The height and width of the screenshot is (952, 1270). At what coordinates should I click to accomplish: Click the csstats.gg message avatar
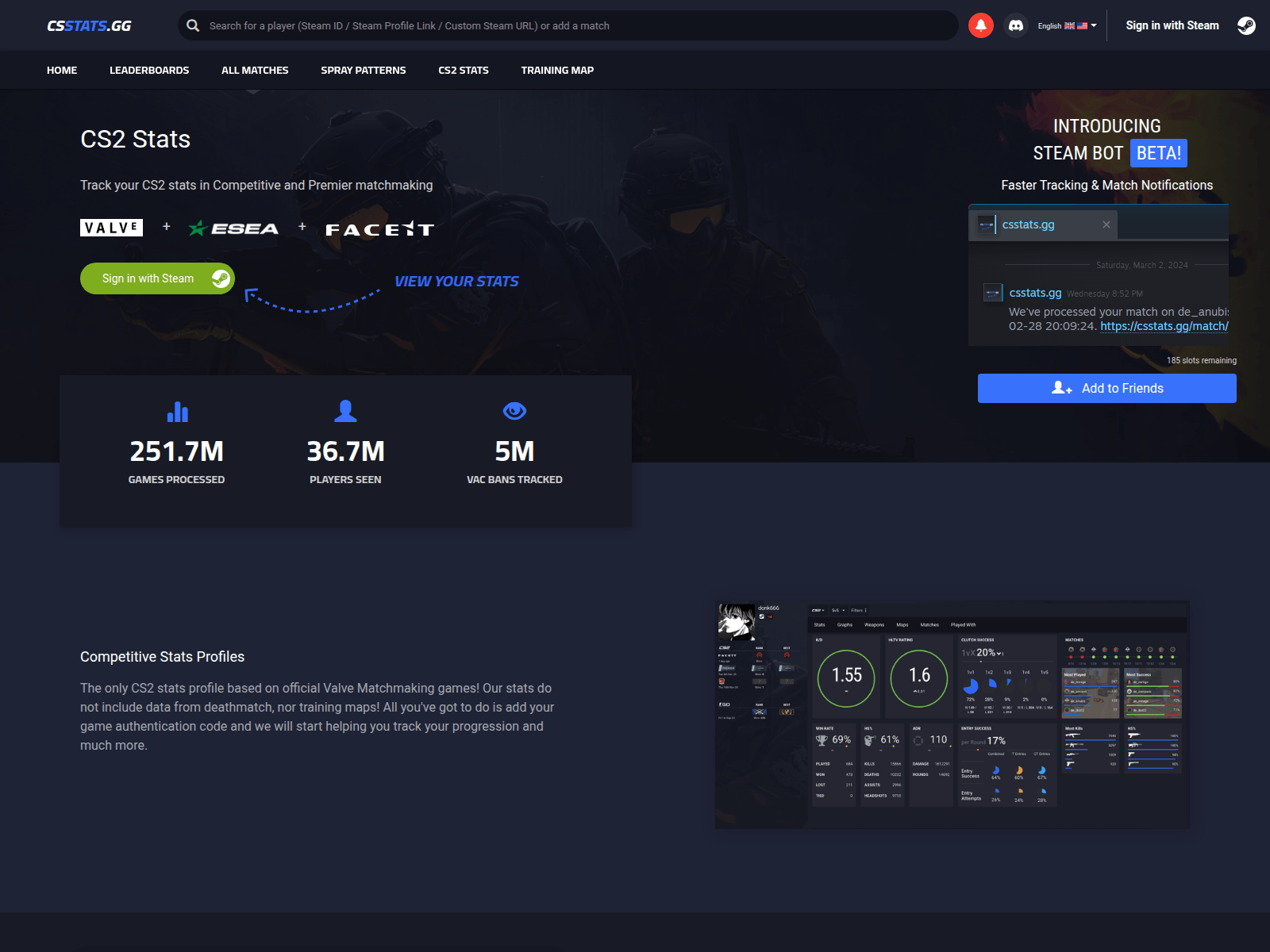[x=993, y=293]
